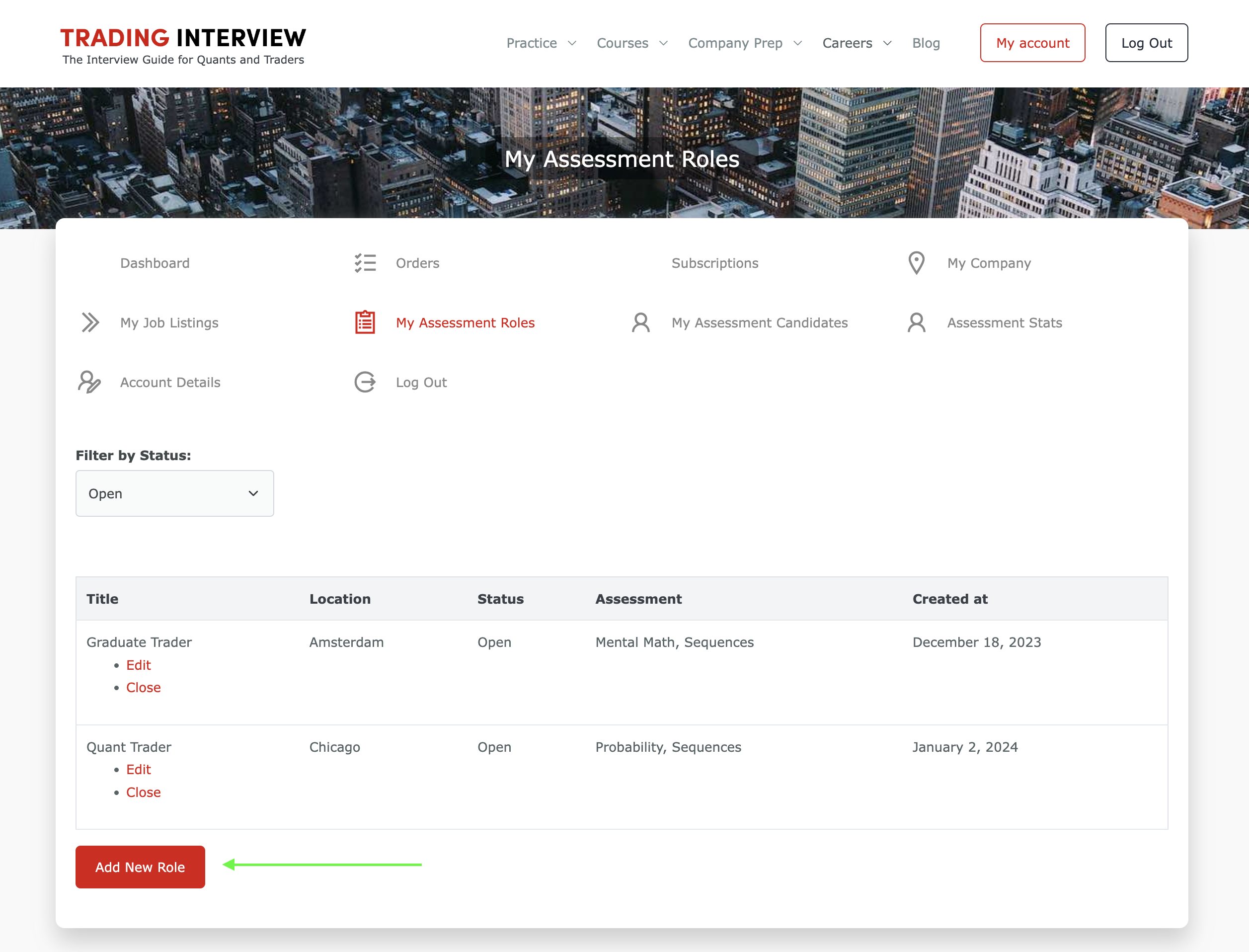Go to the Blog page

[926, 43]
